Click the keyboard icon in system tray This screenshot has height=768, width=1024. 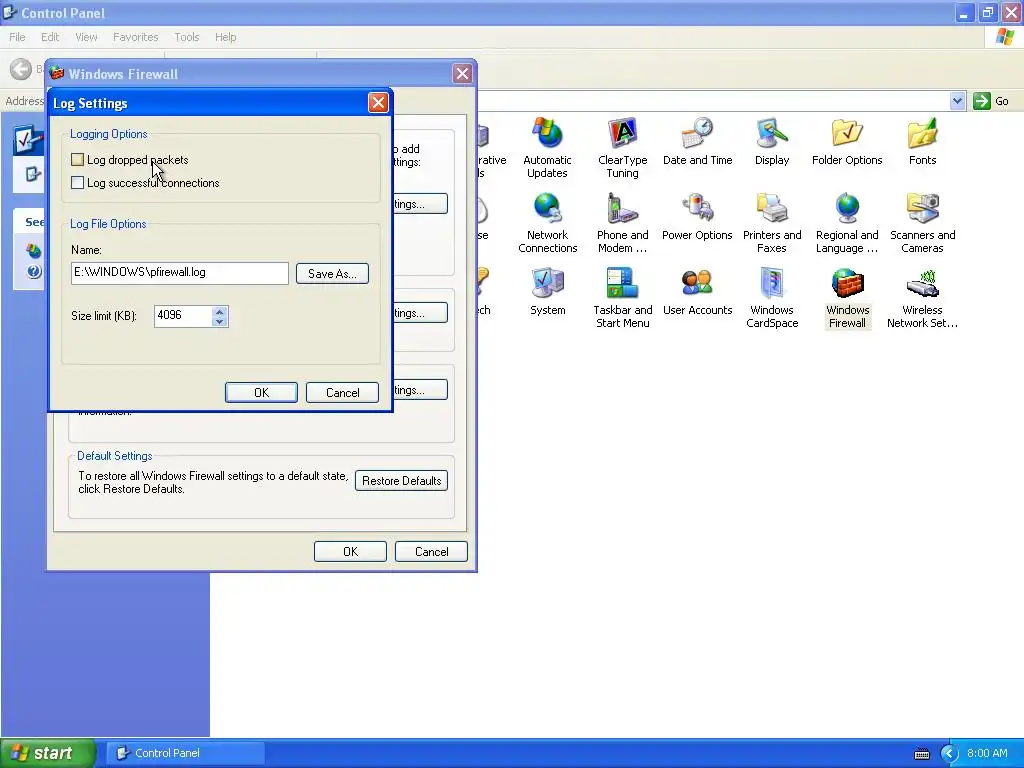click(921, 754)
